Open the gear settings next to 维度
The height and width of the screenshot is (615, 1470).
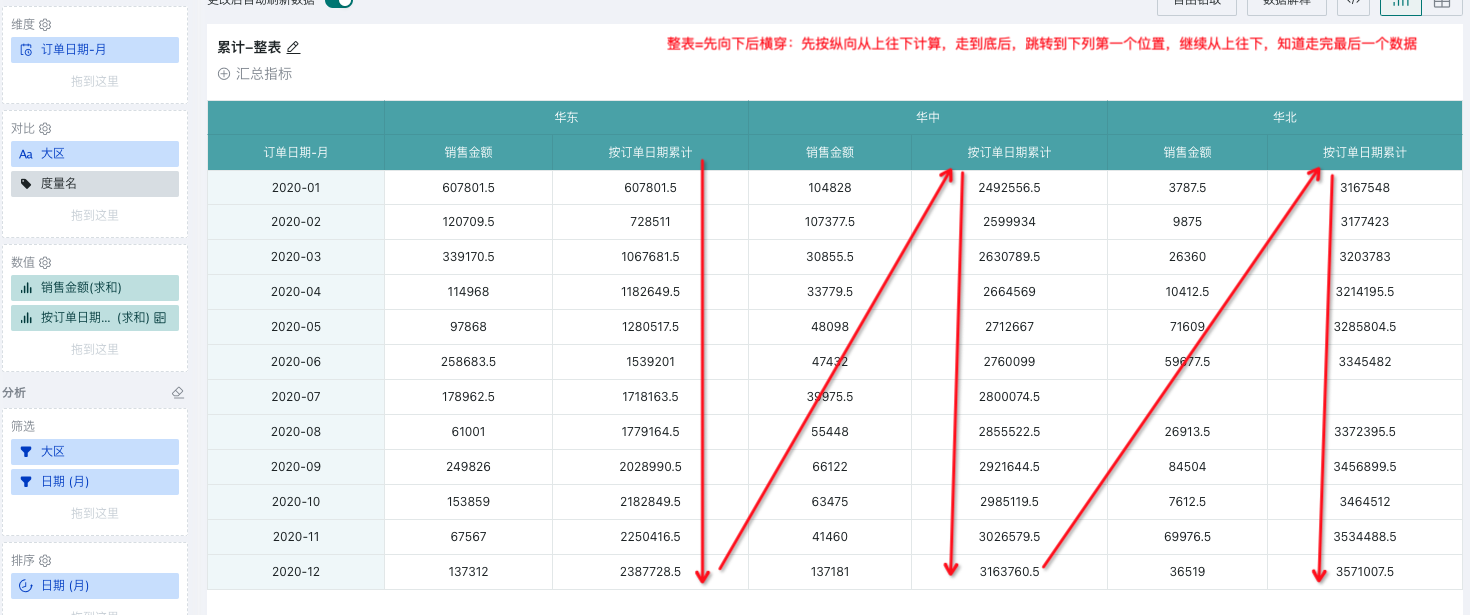point(45,24)
